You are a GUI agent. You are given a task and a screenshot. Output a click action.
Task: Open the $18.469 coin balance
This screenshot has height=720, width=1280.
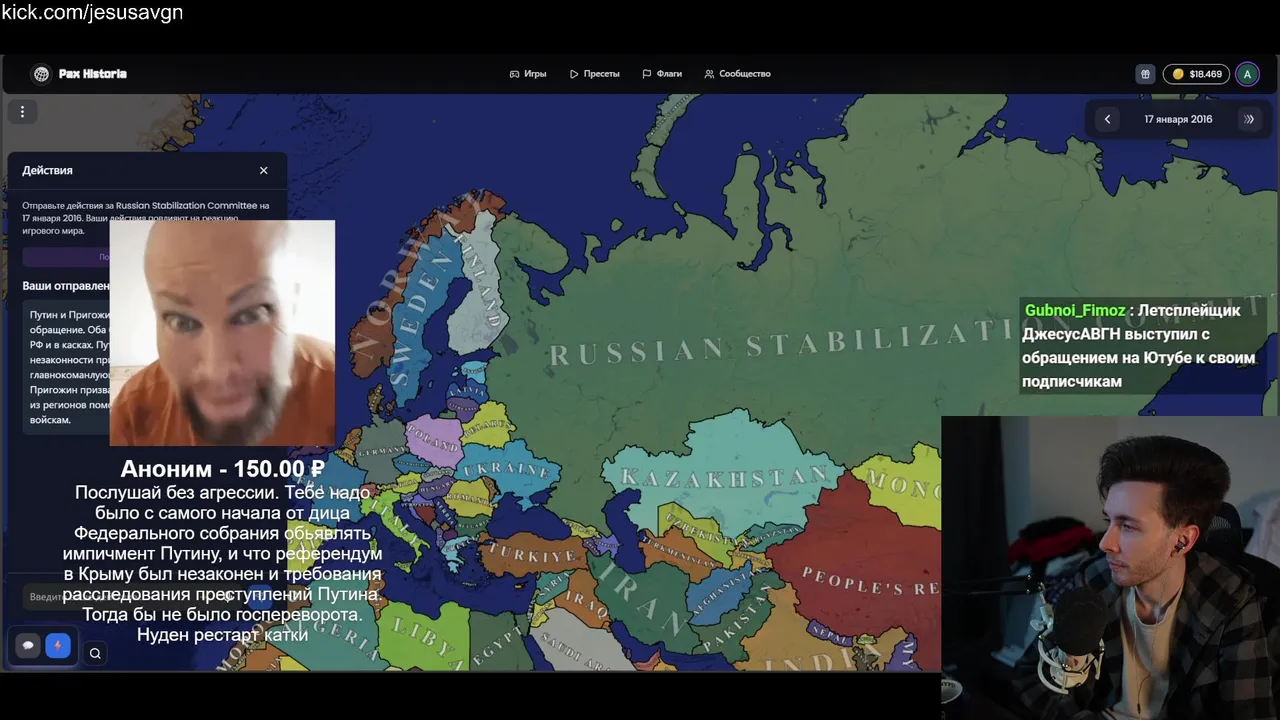click(x=1196, y=74)
